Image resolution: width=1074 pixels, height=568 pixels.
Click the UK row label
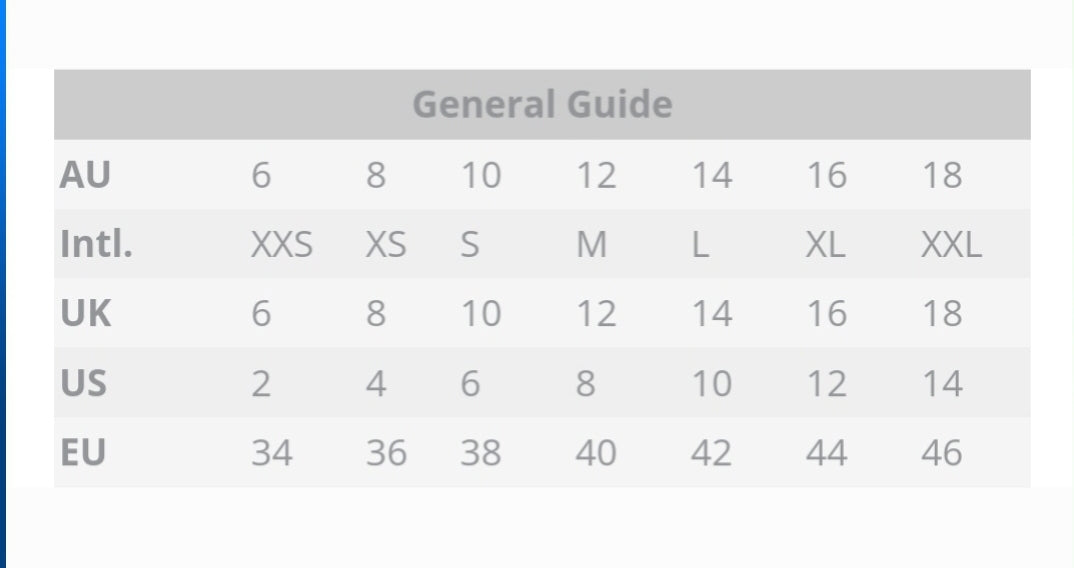tap(85, 314)
